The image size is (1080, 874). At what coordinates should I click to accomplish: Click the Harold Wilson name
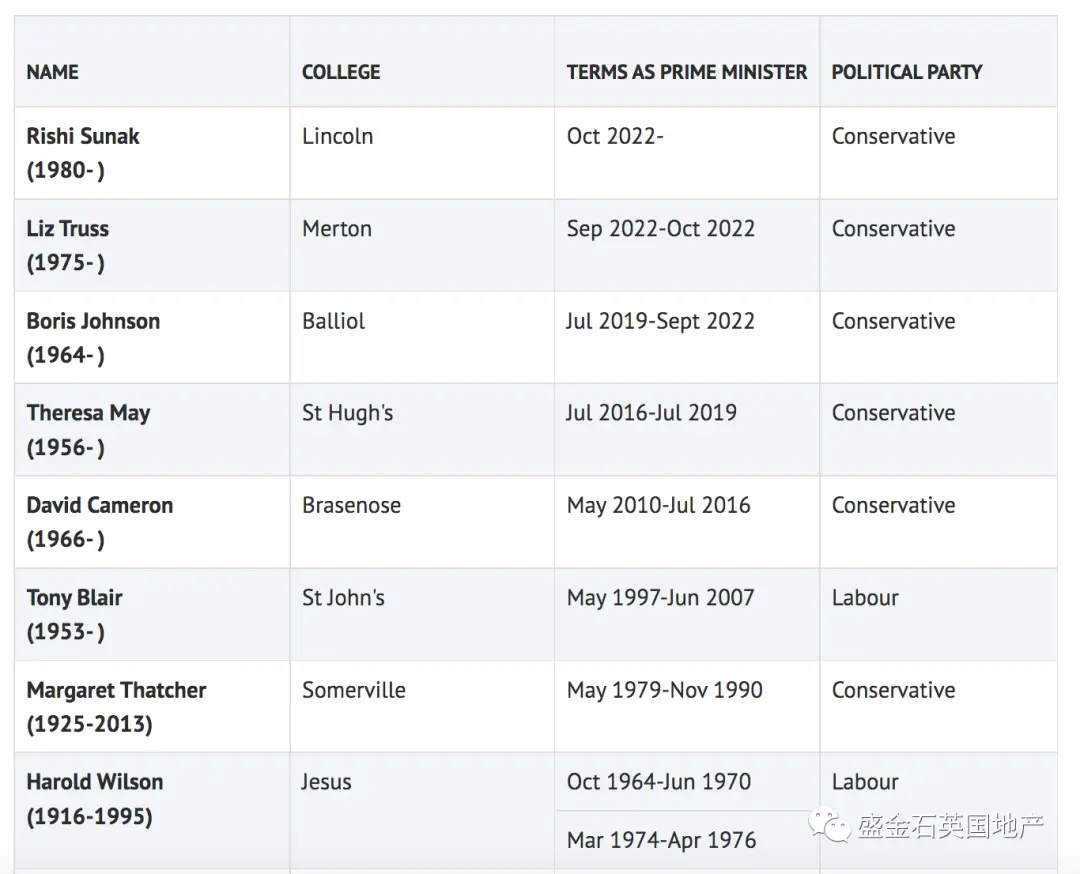[x=95, y=782]
